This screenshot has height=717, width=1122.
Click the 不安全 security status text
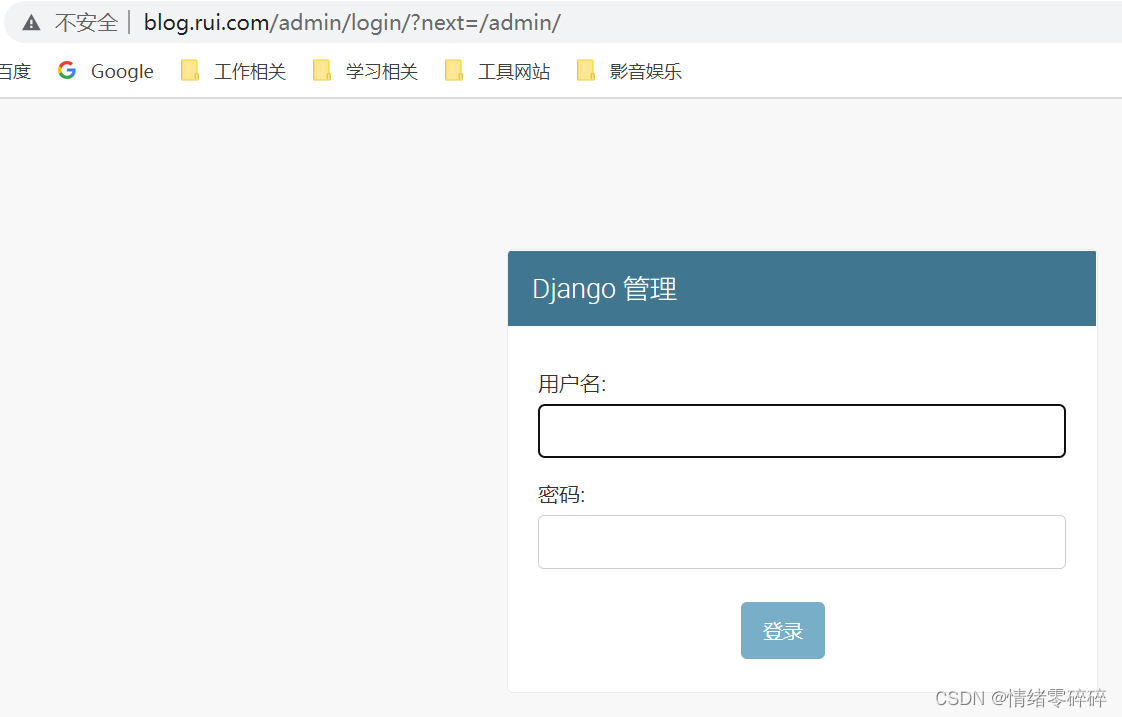87,23
